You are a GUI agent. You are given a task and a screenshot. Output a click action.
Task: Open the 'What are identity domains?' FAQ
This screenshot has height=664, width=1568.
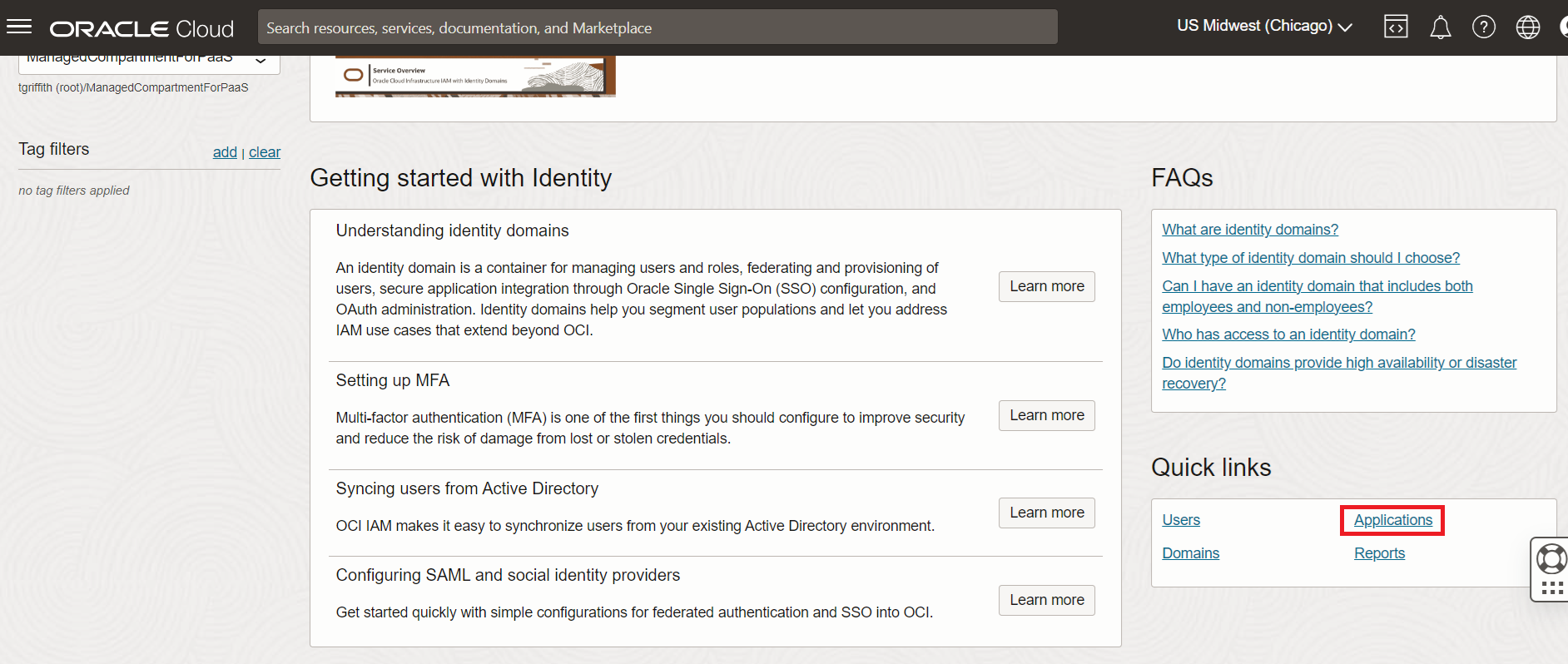(x=1249, y=230)
